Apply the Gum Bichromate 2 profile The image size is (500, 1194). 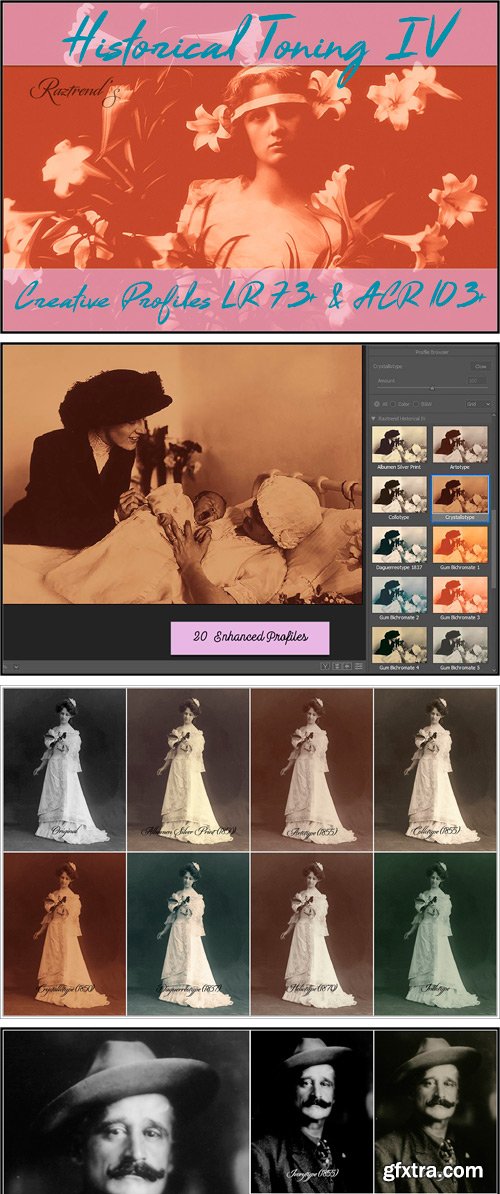399,595
